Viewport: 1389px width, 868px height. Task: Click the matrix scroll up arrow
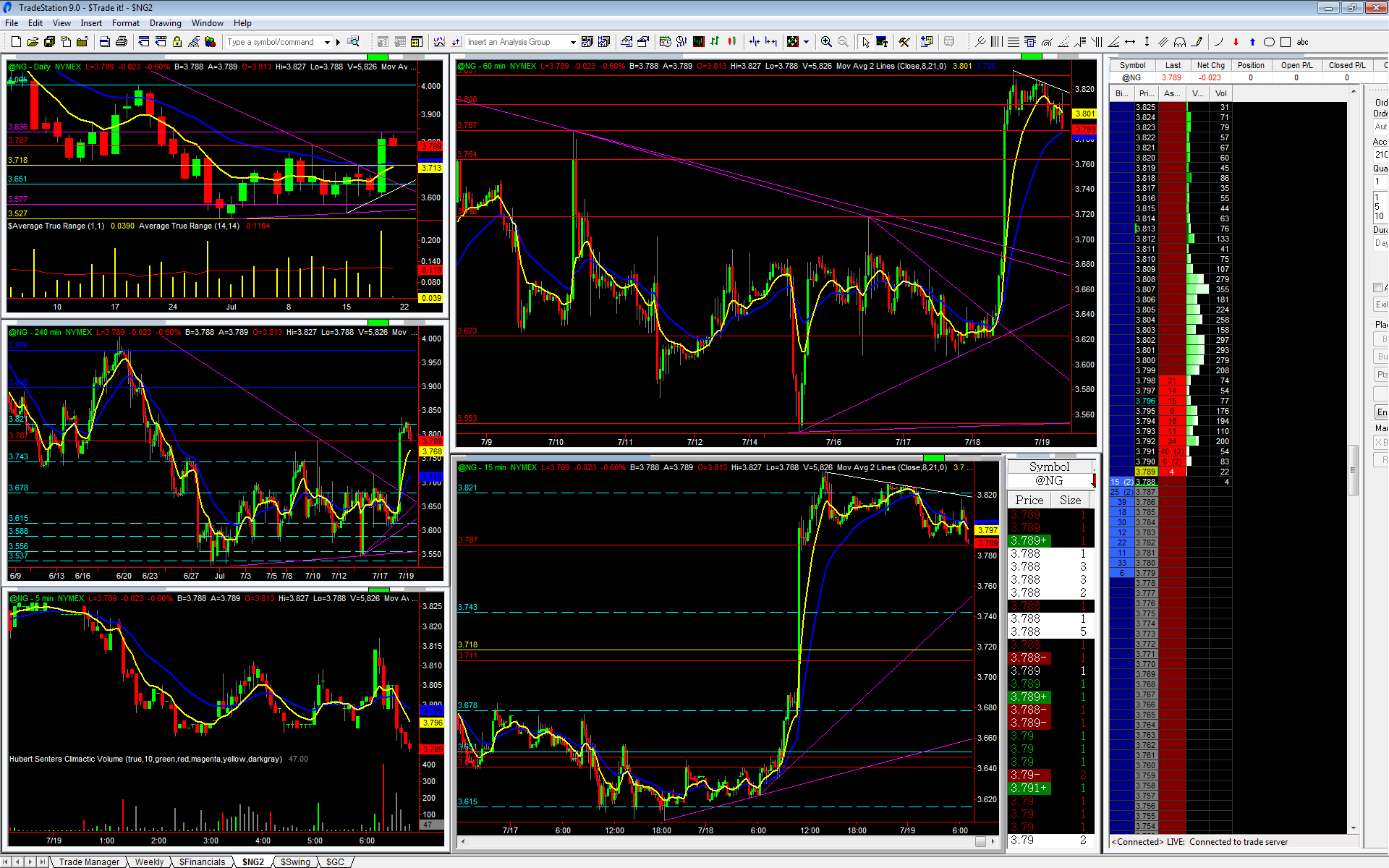(x=1352, y=92)
